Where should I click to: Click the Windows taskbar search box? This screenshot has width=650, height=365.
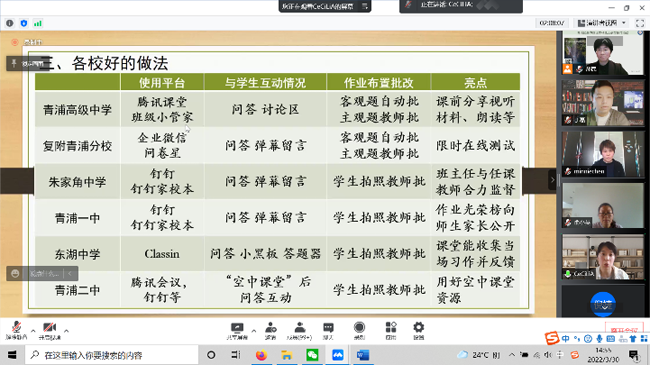coord(112,355)
